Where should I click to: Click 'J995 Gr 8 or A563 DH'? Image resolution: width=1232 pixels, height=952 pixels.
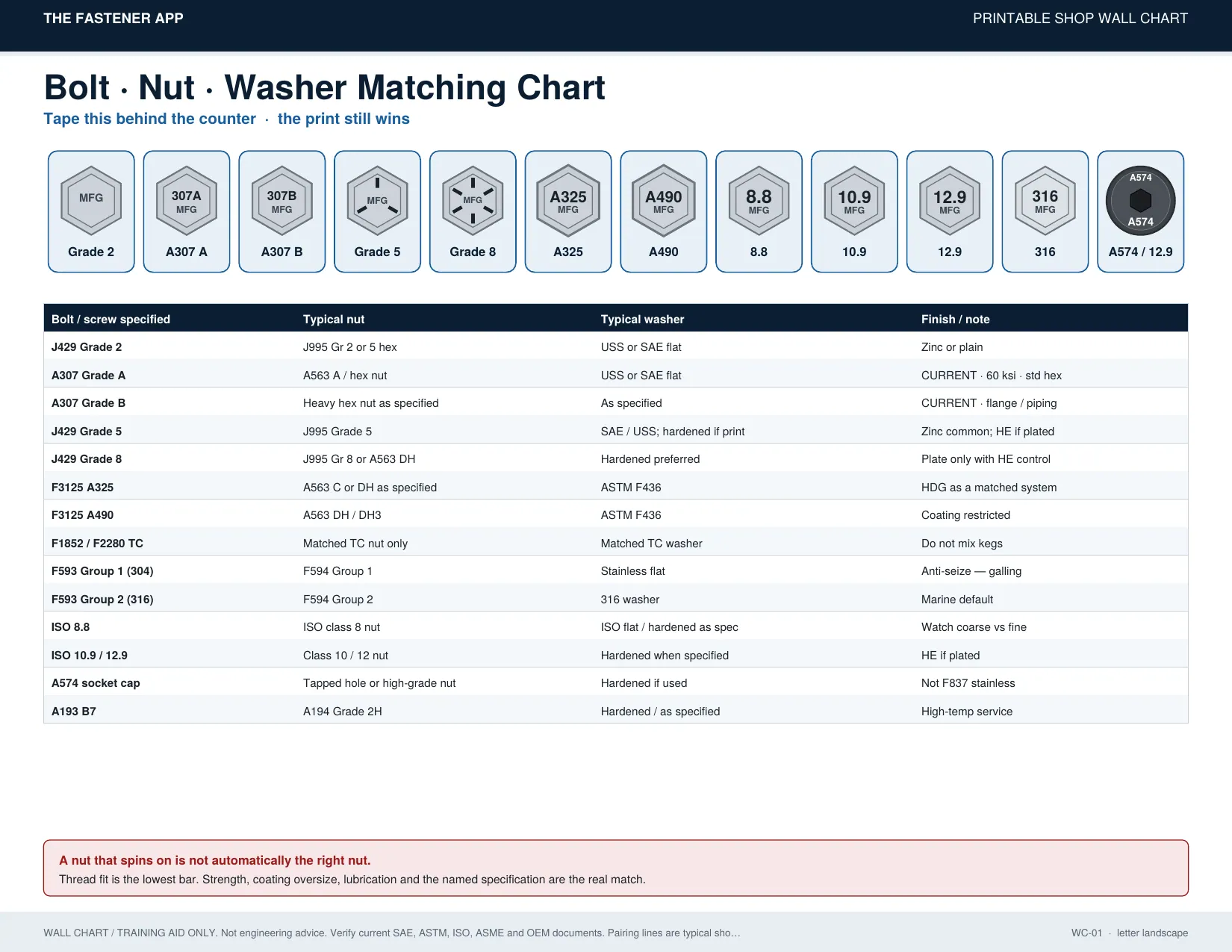pos(359,459)
